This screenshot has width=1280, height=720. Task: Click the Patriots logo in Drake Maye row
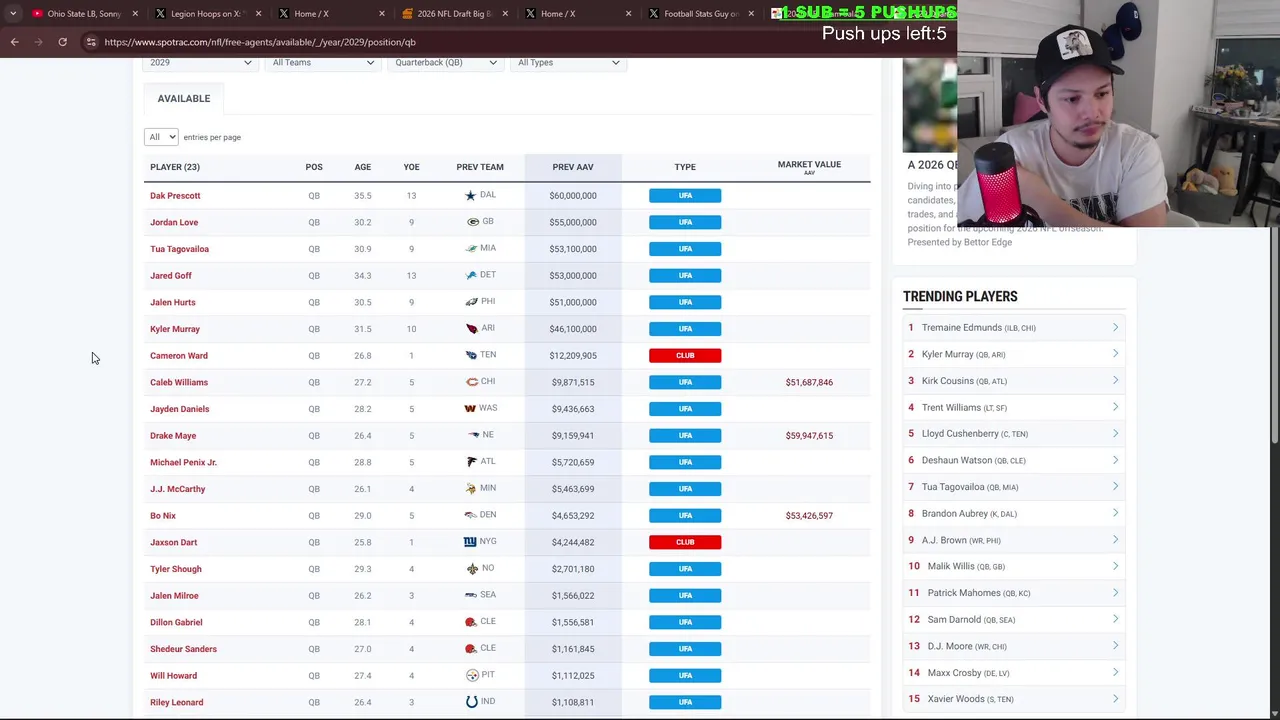point(474,435)
